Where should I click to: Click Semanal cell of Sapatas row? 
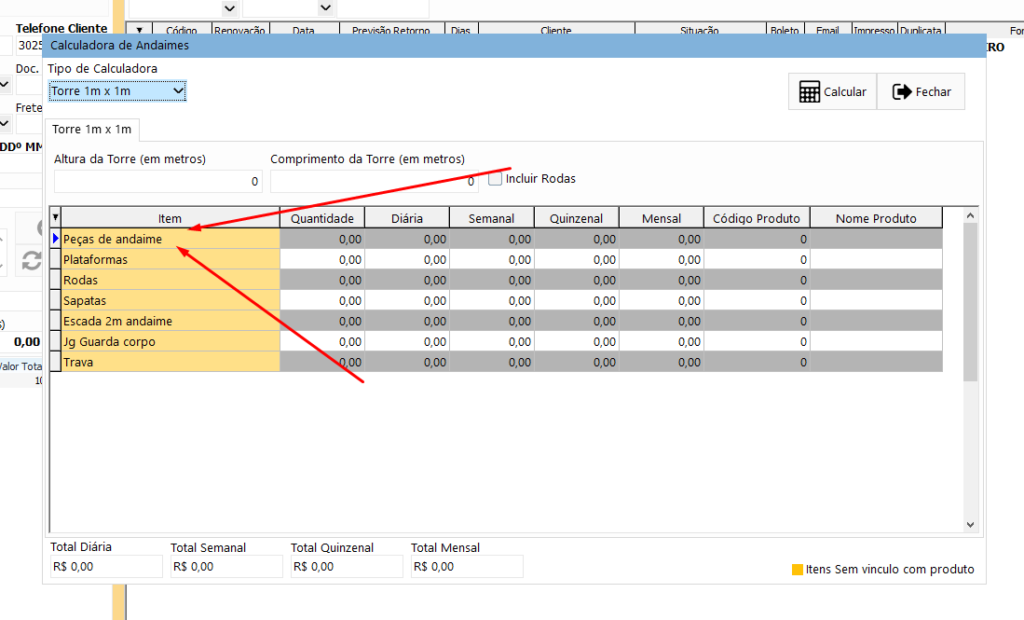[x=492, y=301]
